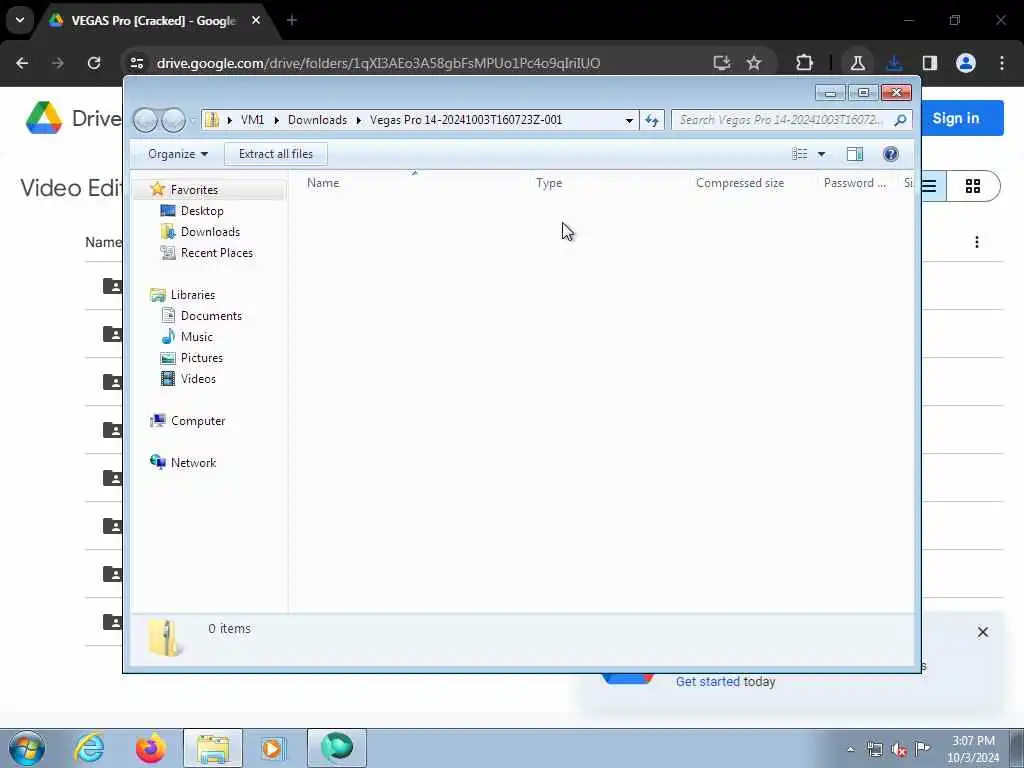Screen dimensions: 1024x768
Task: Click the Vegas Pro 14 breadcrumb segment
Action: [x=466, y=120]
